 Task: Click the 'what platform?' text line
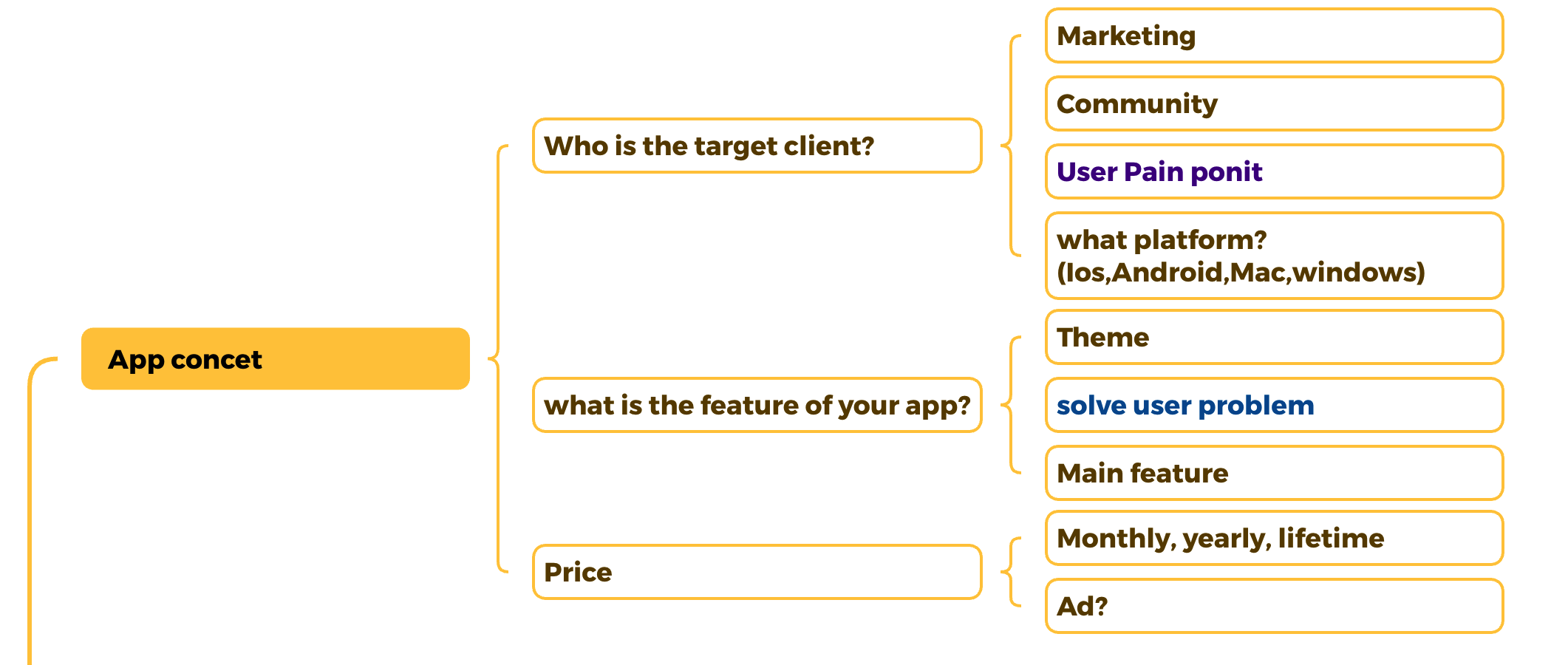(x=1162, y=240)
